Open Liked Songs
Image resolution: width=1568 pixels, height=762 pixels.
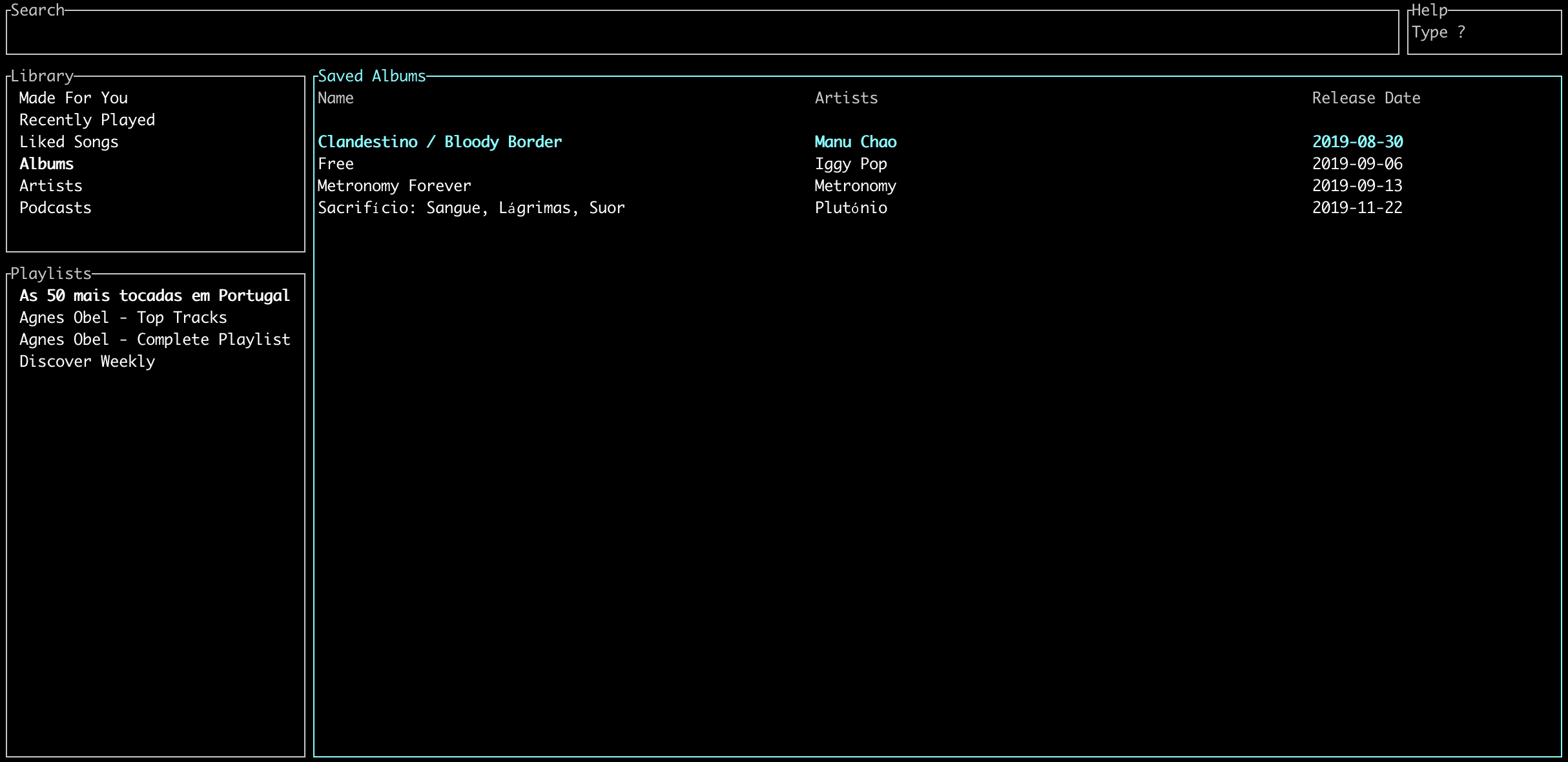point(68,141)
